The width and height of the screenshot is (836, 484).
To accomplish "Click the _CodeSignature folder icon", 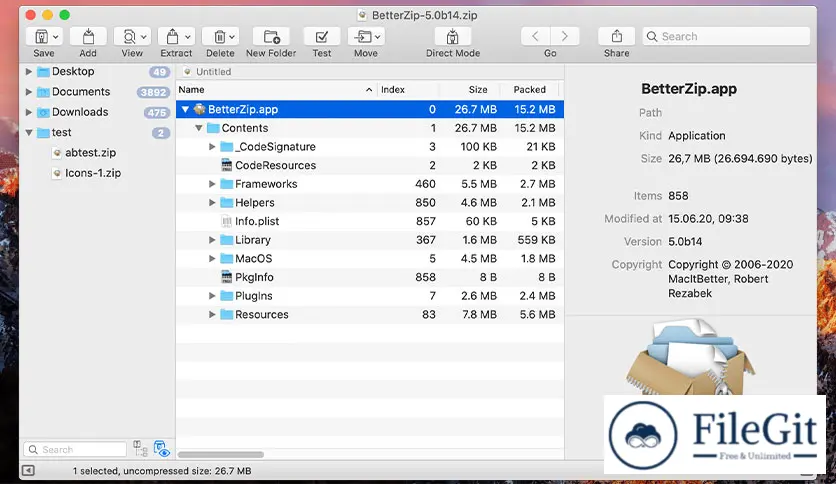I will [227, 147].
